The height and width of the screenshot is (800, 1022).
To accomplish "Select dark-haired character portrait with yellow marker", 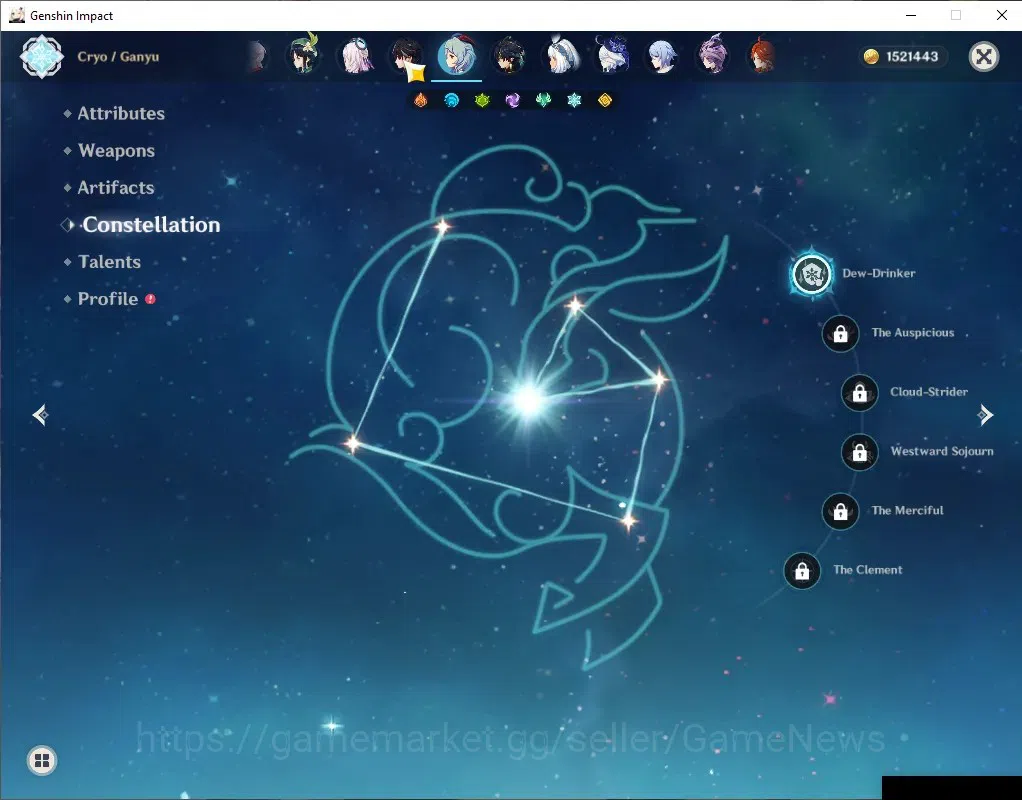I will [407, 57].
